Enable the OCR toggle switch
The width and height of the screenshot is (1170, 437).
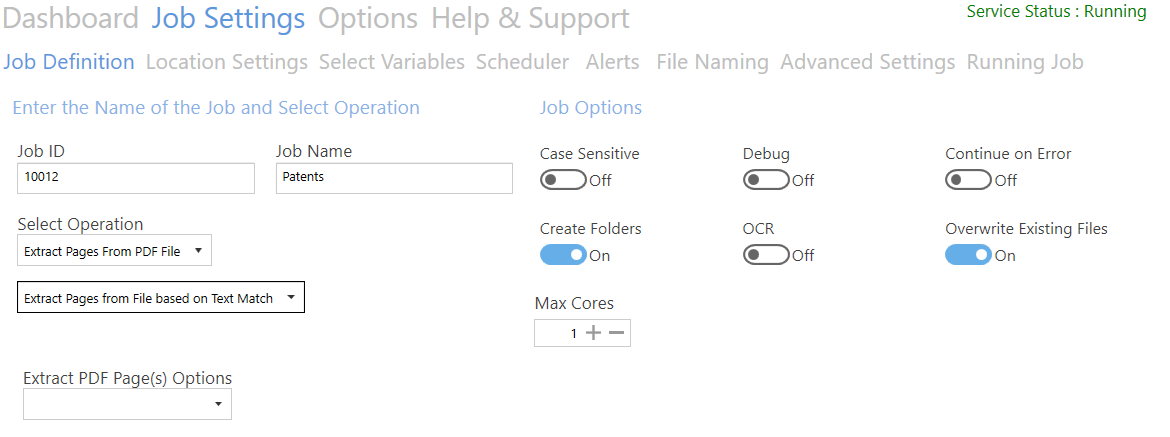pyautogui.click(x=766, y=255)
